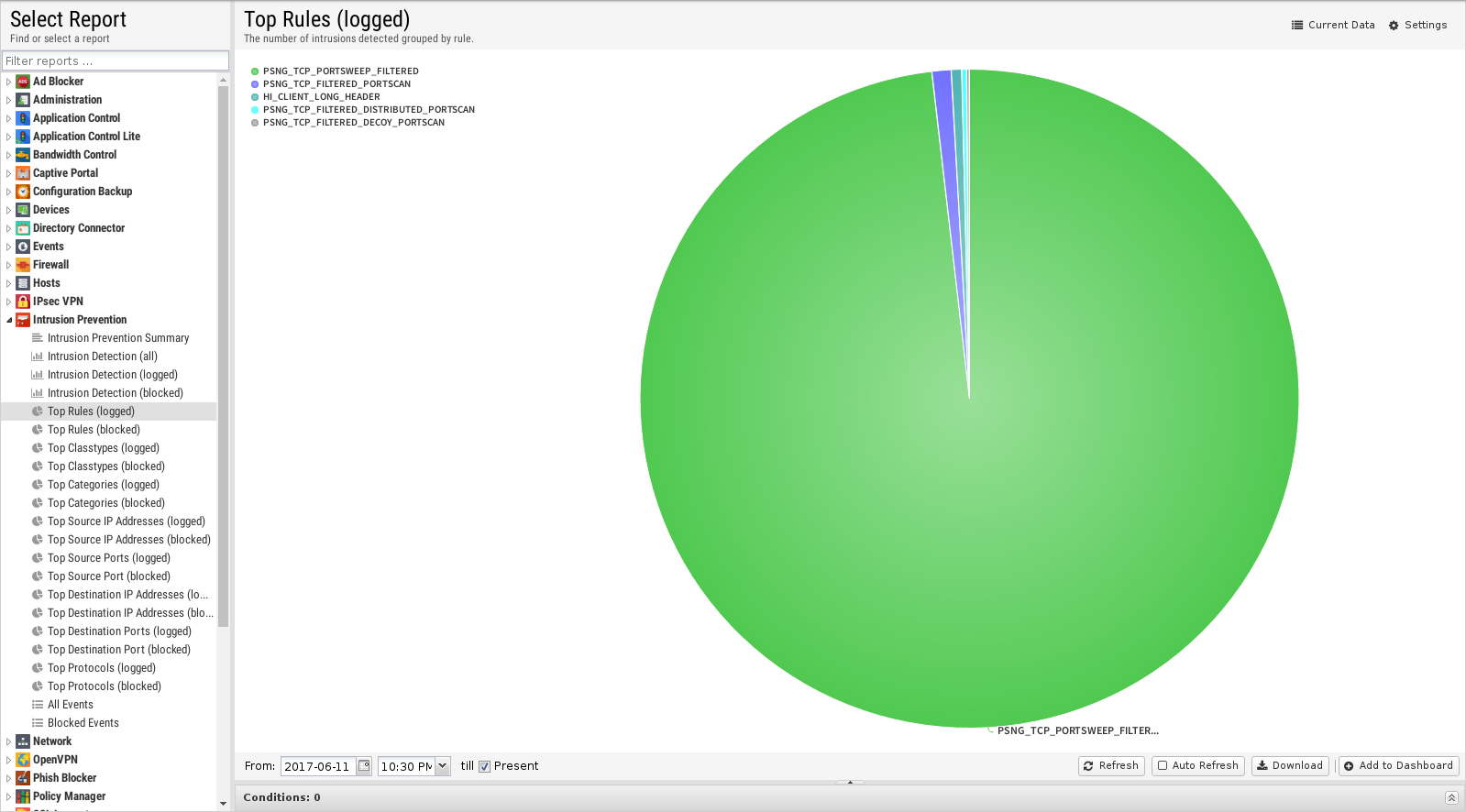Open Top Classtypes (logged) report
Viewport: 1466px width, 812px height.
(104, 448)
